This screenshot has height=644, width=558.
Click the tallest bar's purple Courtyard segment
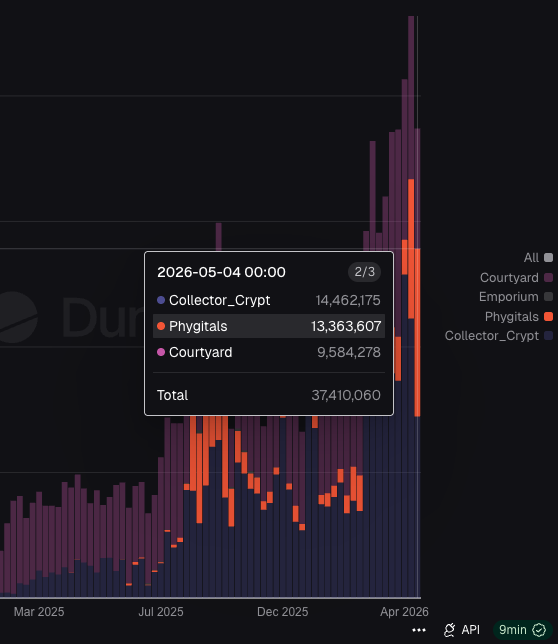pyautogui.click(x=411, y=97)
